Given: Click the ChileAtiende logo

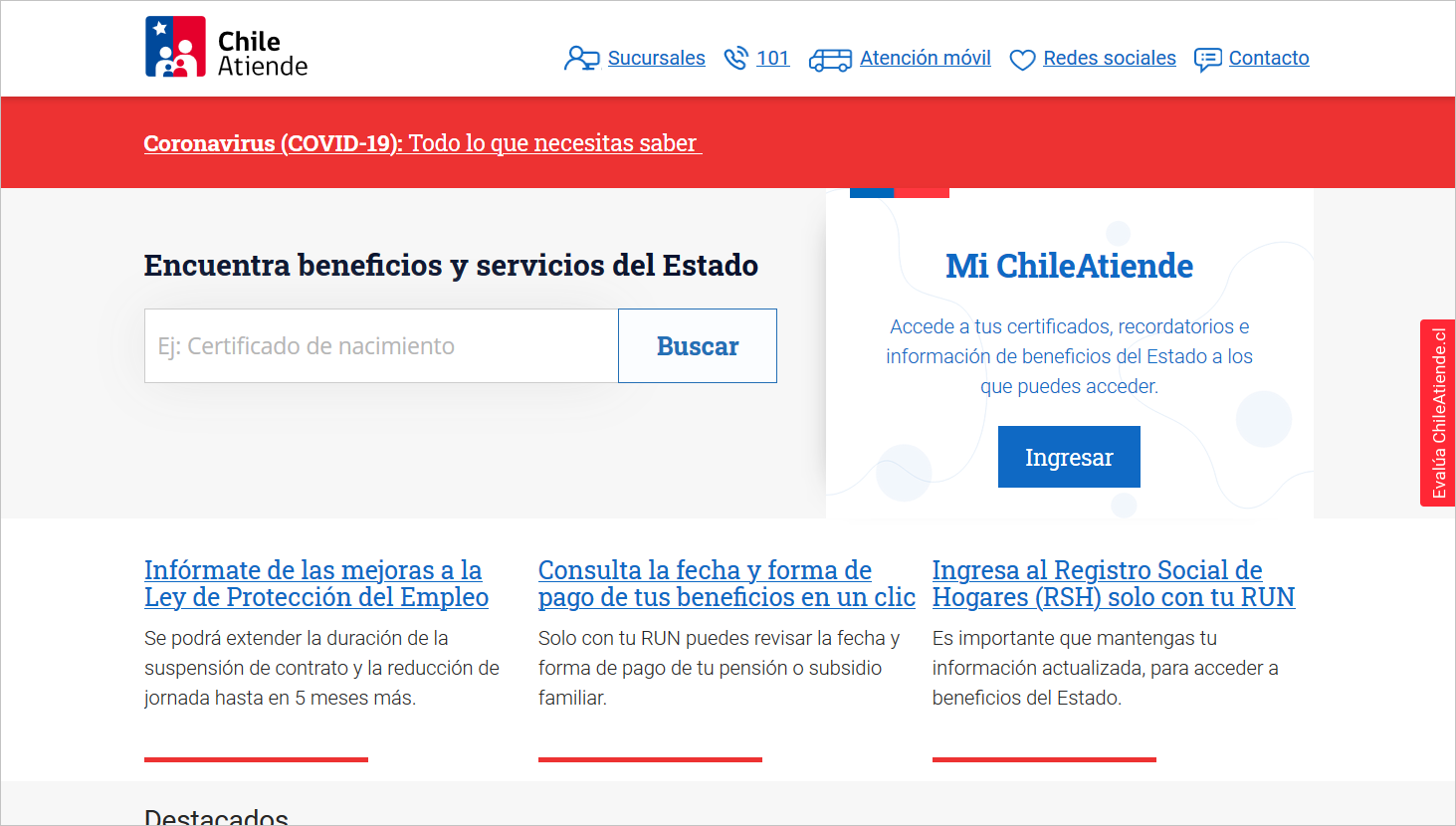Looking at the screenshot, I should pos(226,48).
